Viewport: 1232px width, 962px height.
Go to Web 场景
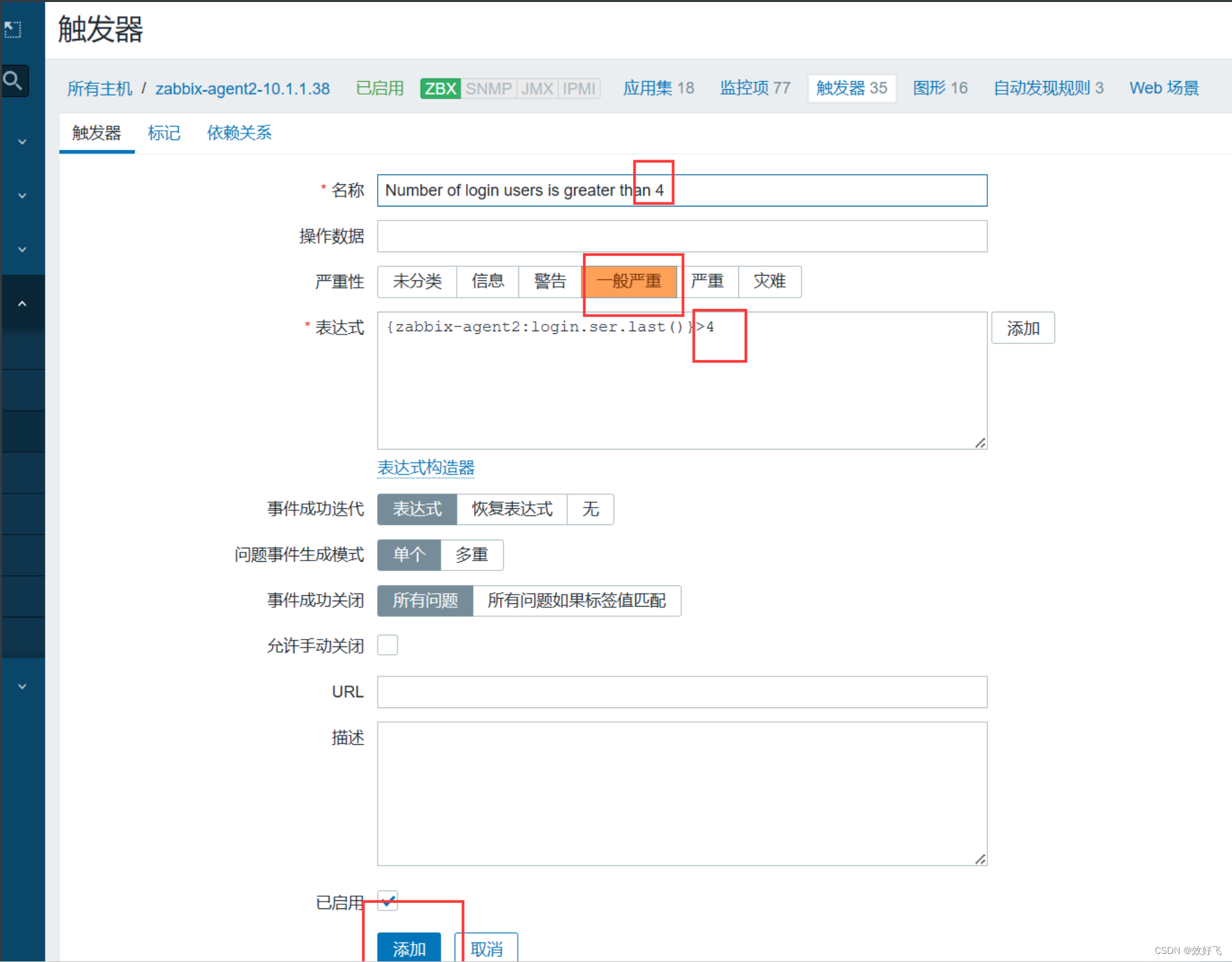pyautogui.click(x=1164, y=88)
